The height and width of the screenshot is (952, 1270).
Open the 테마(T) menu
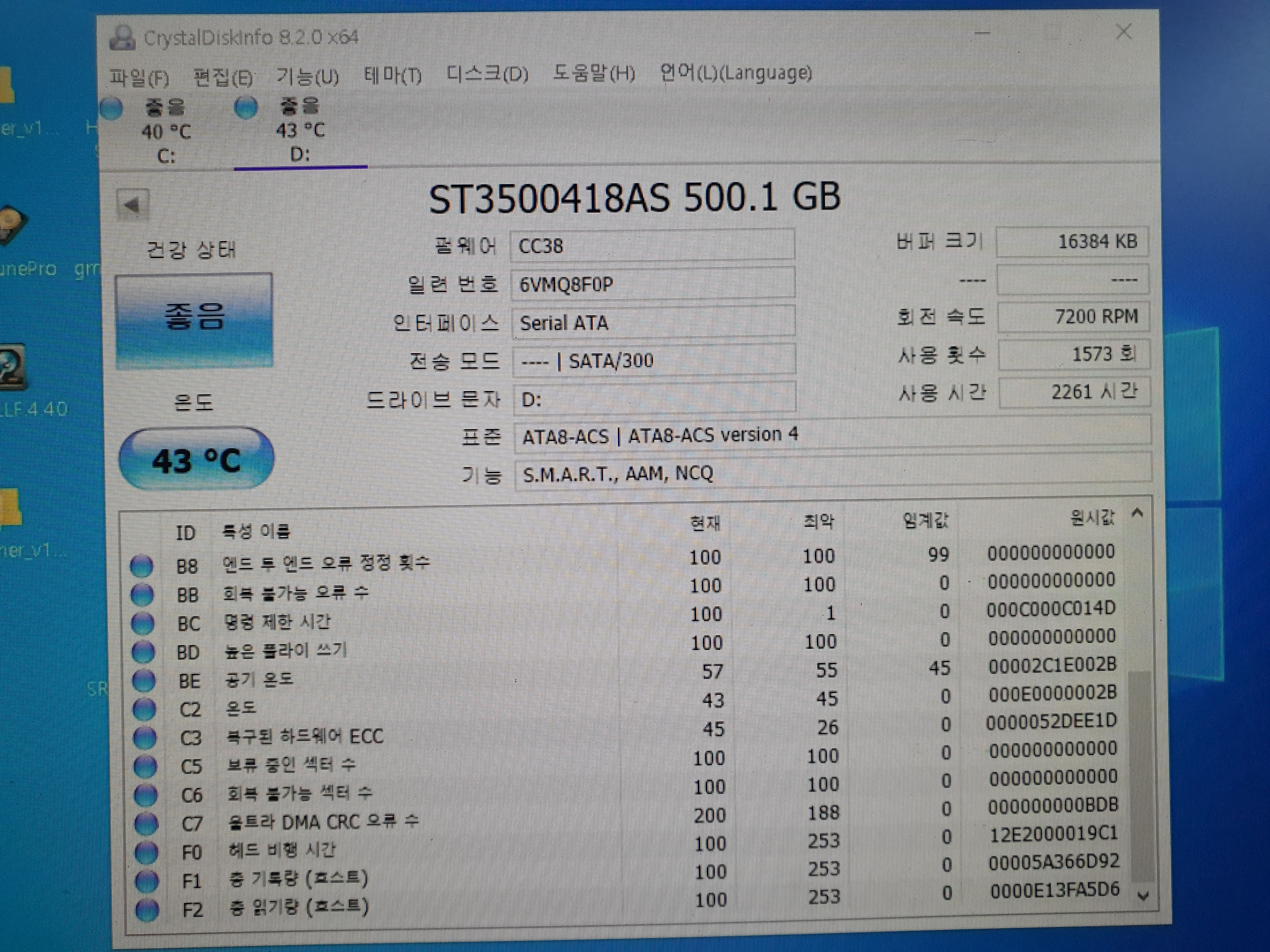(393, 75)
